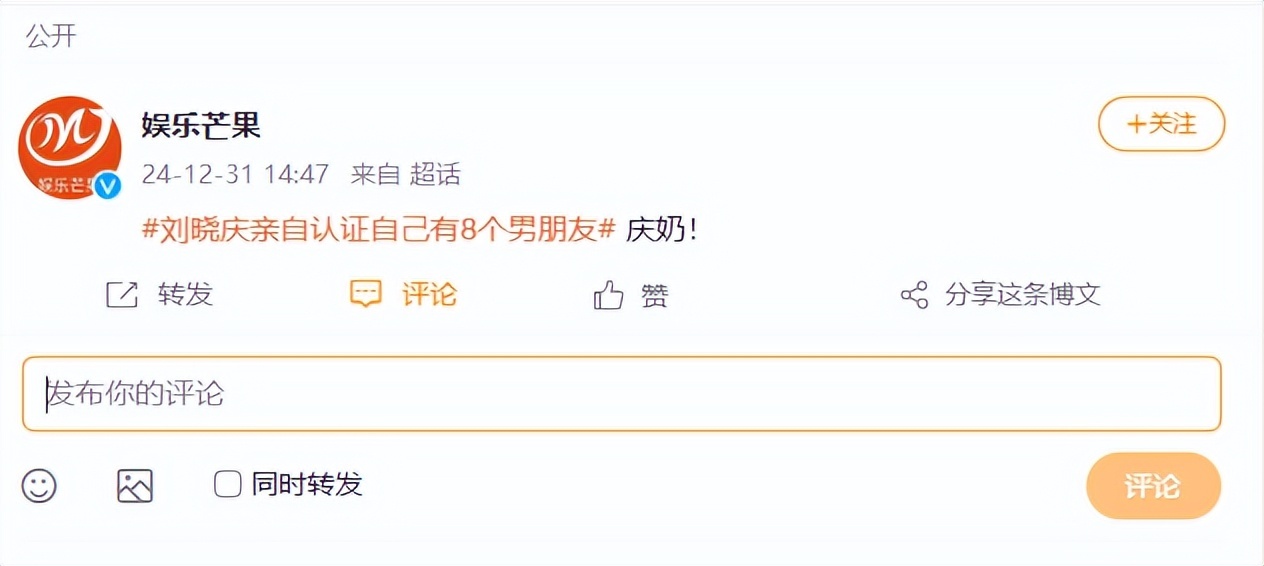Click the thumbs-up like icon

[x=608, y=295]
